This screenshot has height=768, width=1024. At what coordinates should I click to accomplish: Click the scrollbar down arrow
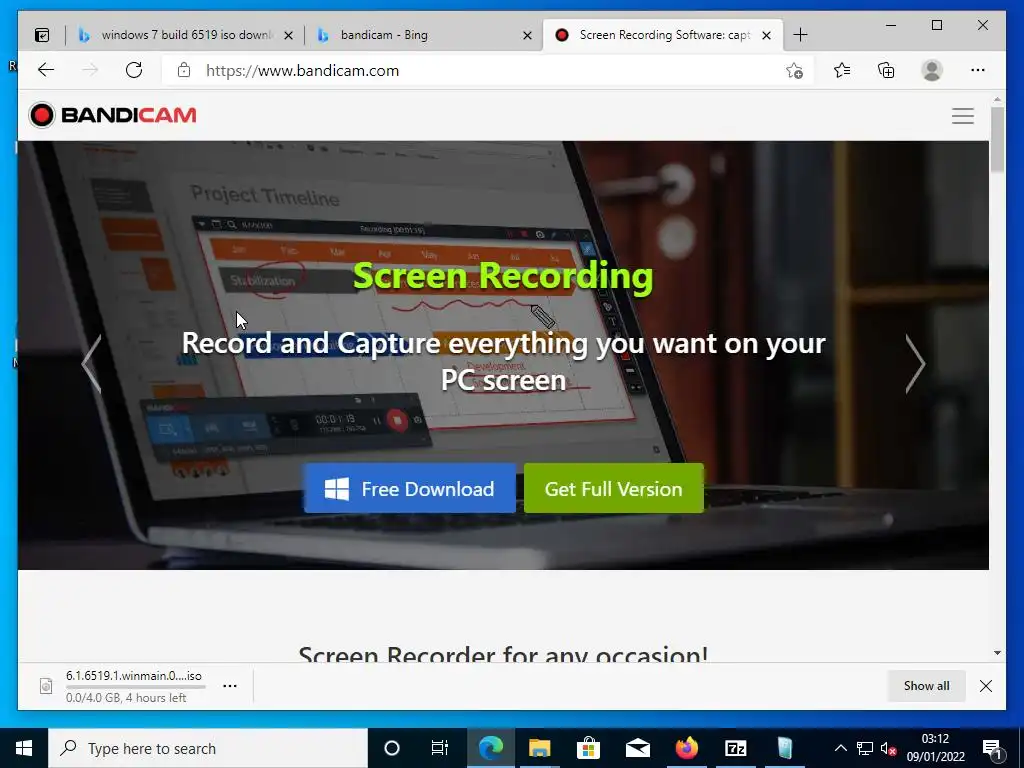(x=997, y=653)
